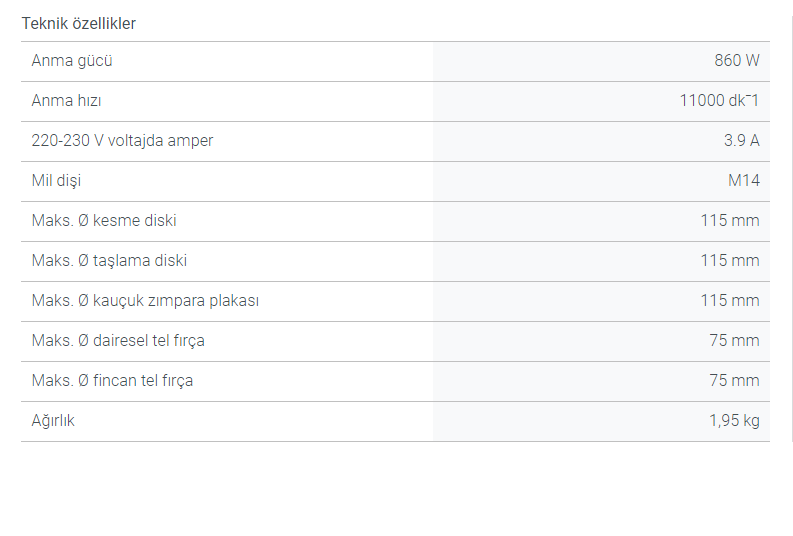Select the "Mil dişi" row label
The height and width of the screenshot is (536, 793).
click(56, 181)
